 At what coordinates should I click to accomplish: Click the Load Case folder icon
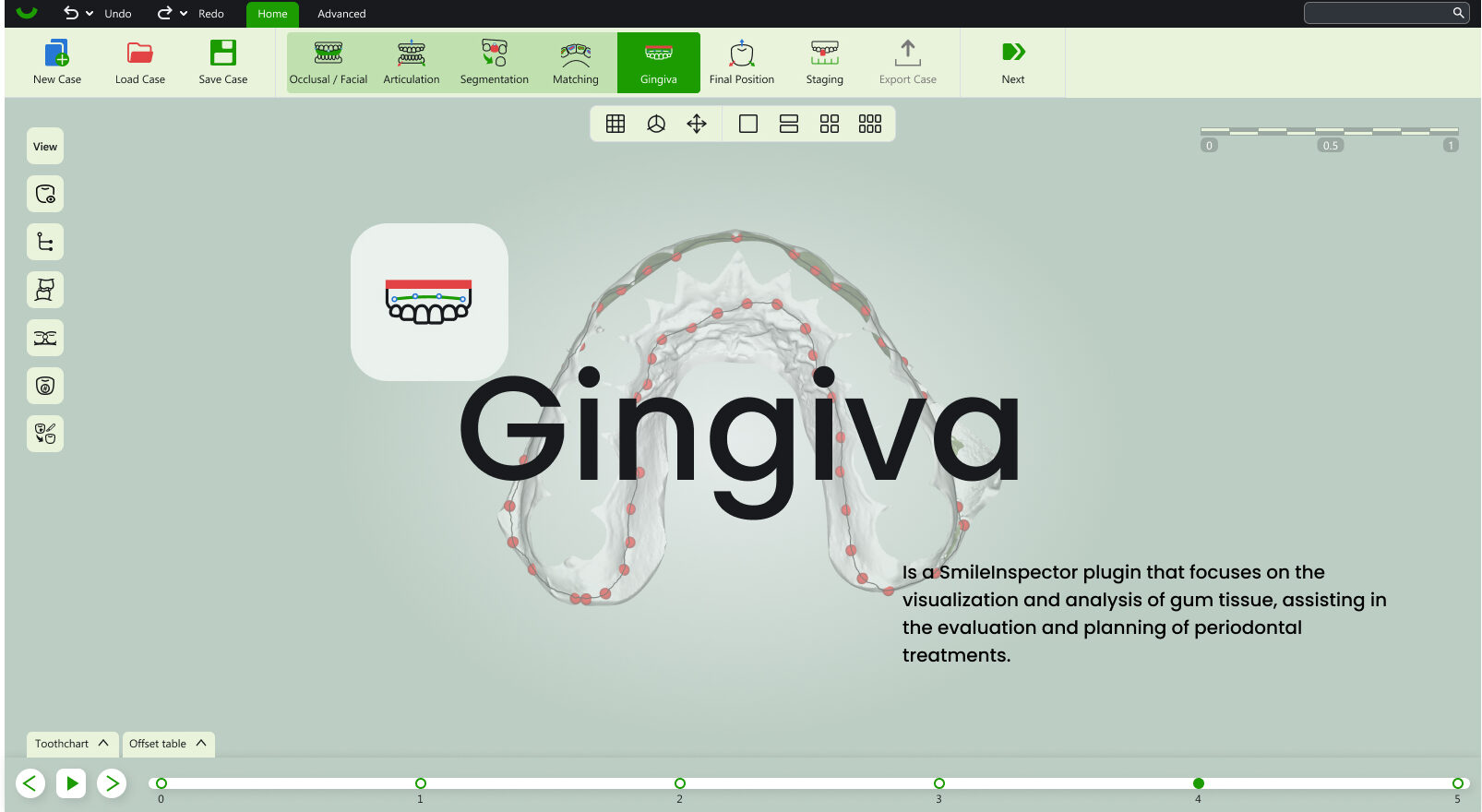[140, 53]
